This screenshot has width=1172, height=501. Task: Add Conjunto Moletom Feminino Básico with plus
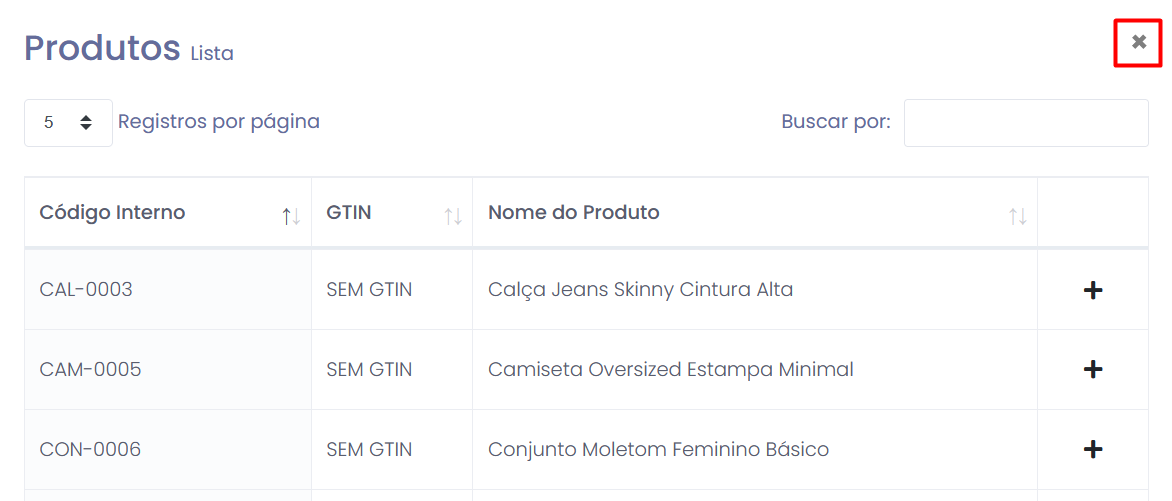pos(1093,449)
